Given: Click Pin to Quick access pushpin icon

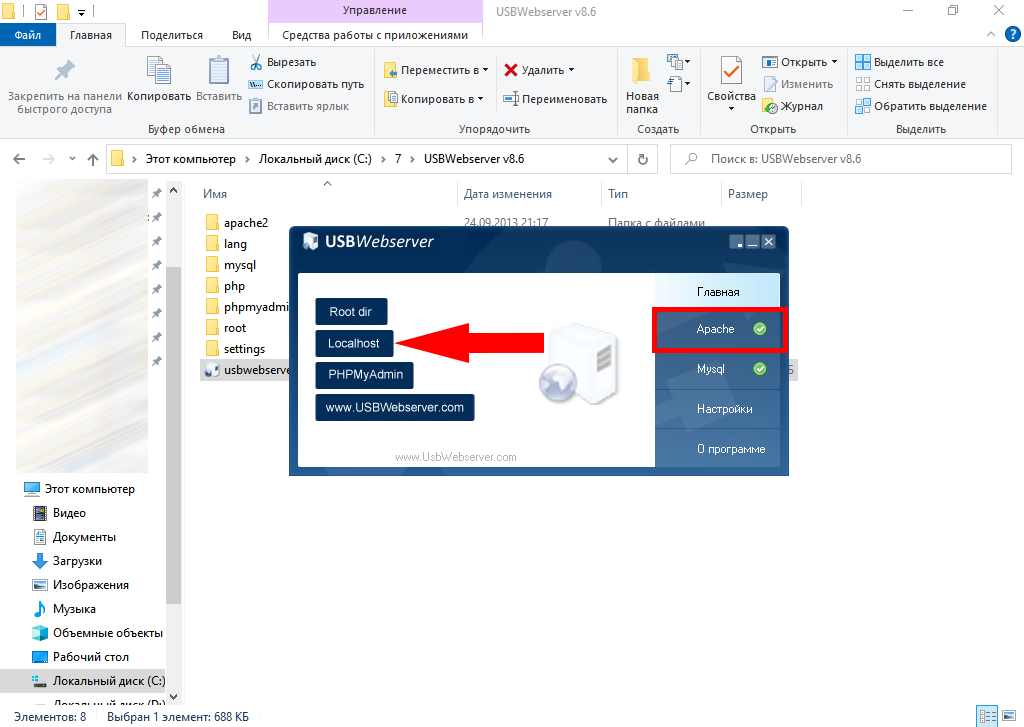Looking at the screenshot, I should click(64, 72).
